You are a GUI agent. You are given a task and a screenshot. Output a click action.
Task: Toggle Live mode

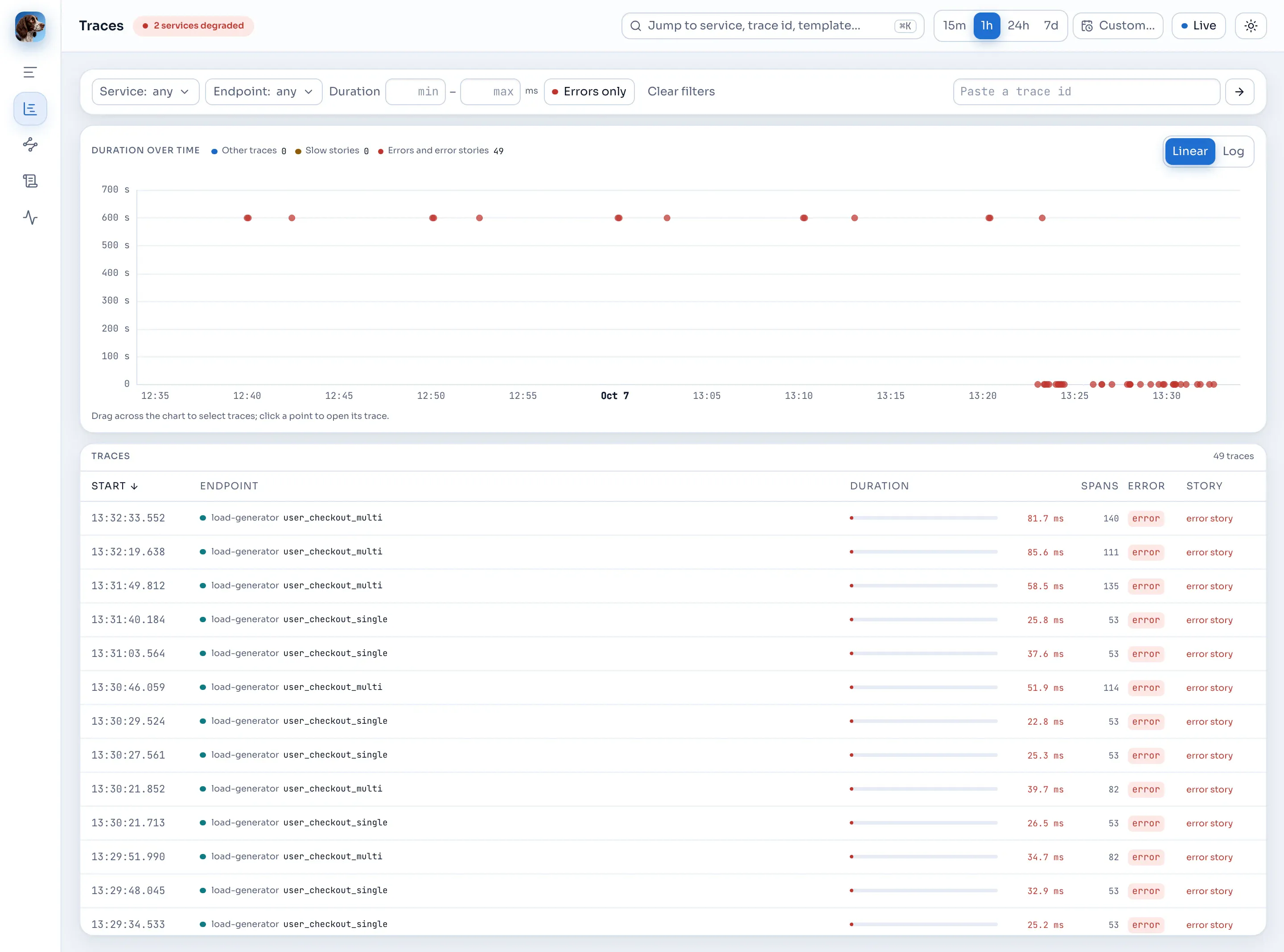pos(1199,26)
